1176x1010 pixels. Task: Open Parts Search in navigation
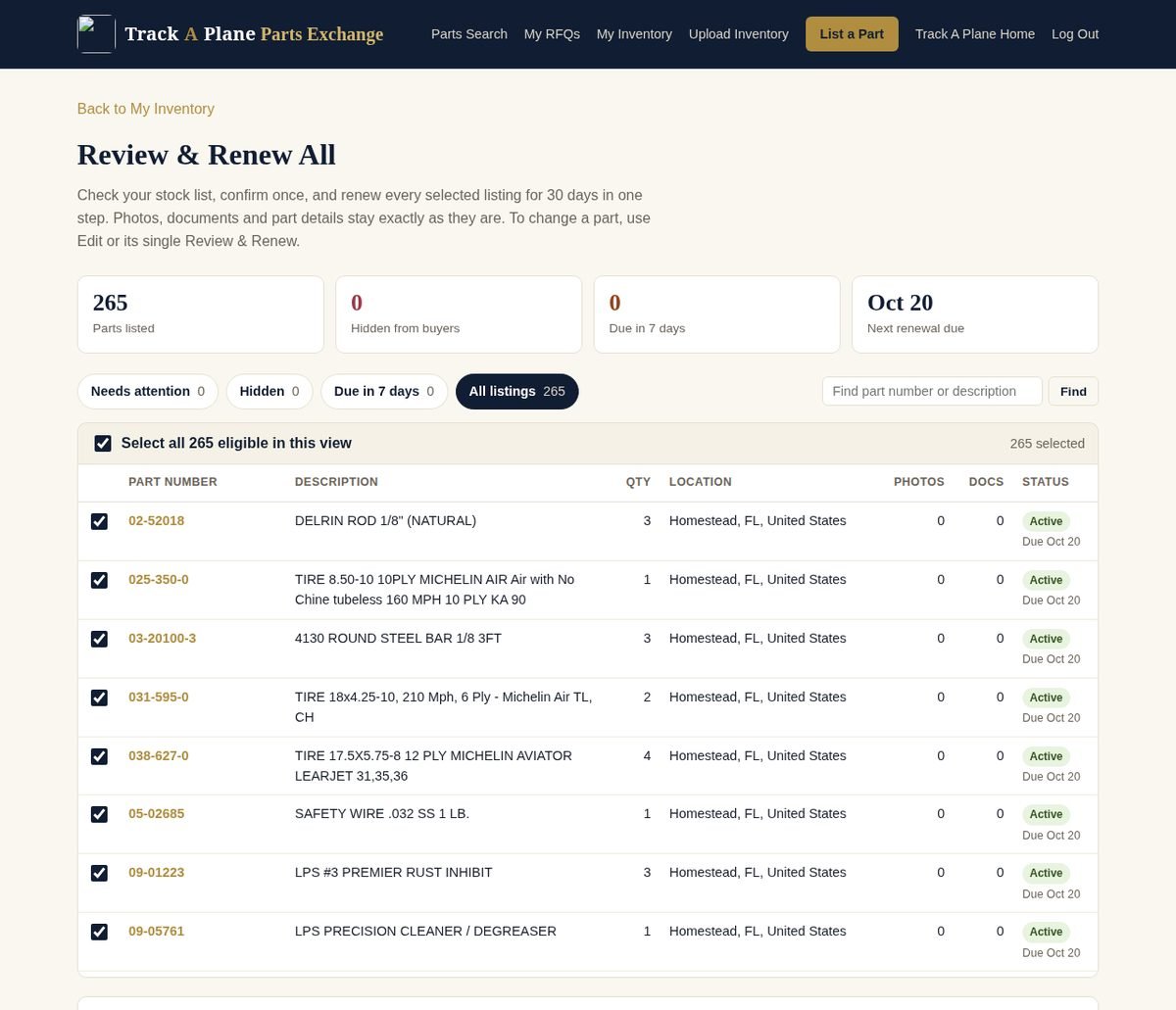click(x=469, y=34)
